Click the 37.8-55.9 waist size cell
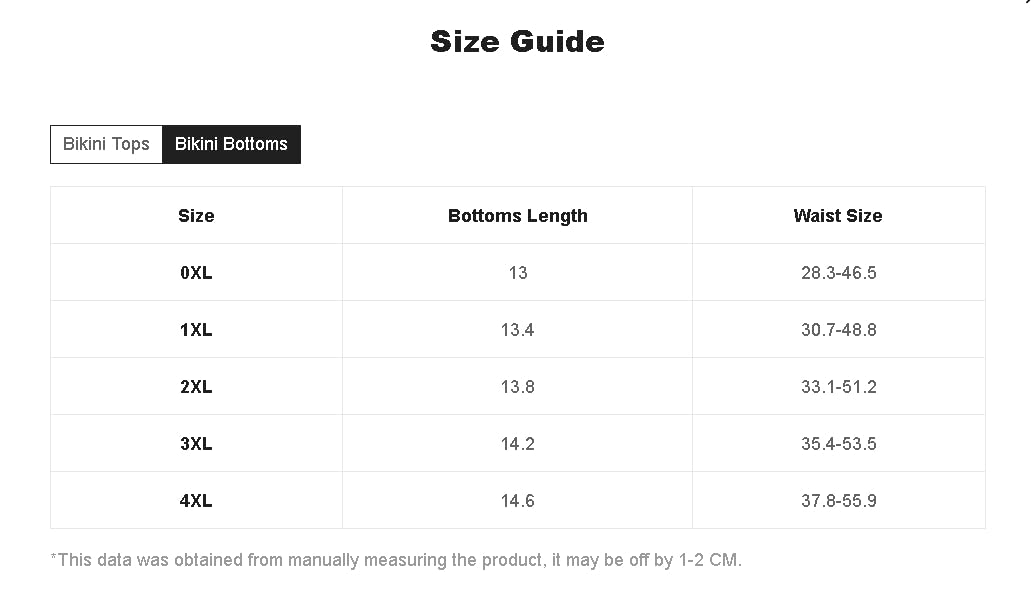1031x597 pixels. pos(838,501)
